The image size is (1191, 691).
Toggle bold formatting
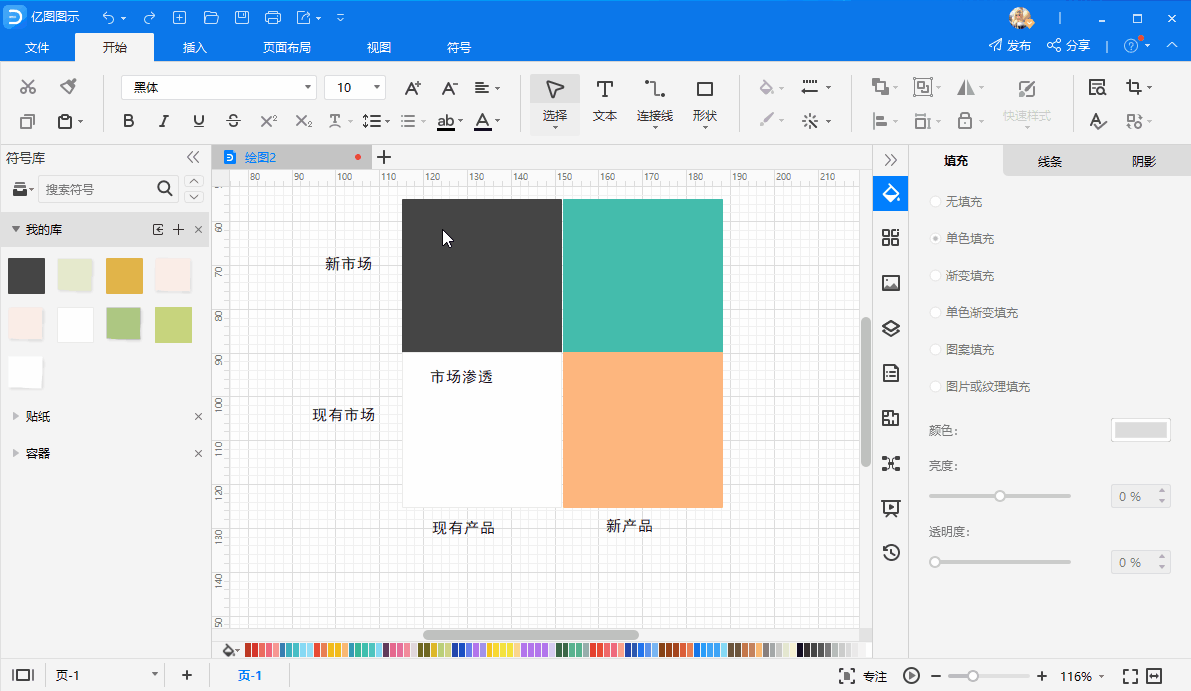click(128, 121)
